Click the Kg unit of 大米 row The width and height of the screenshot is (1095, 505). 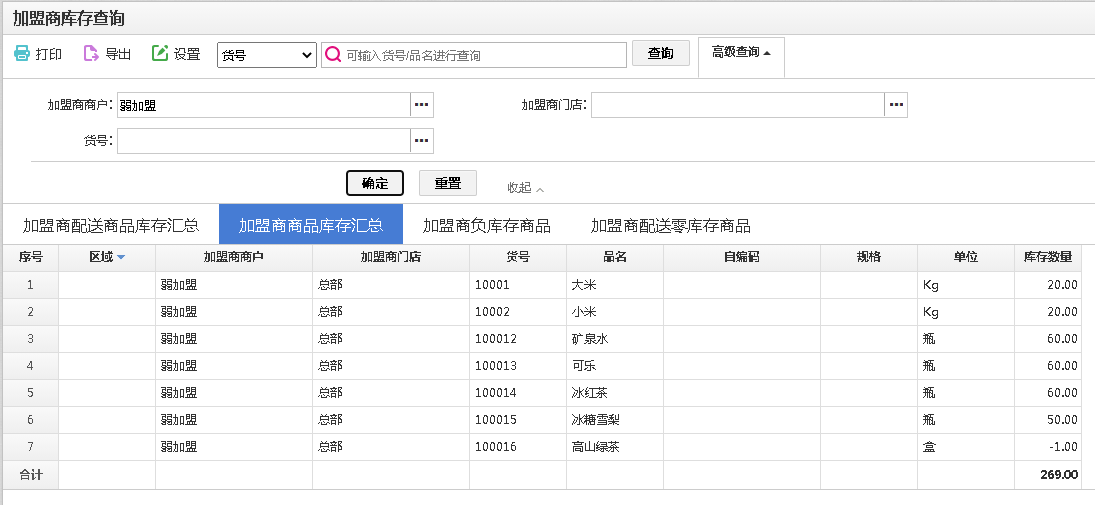pyautogui.click(x=966, y=285)
